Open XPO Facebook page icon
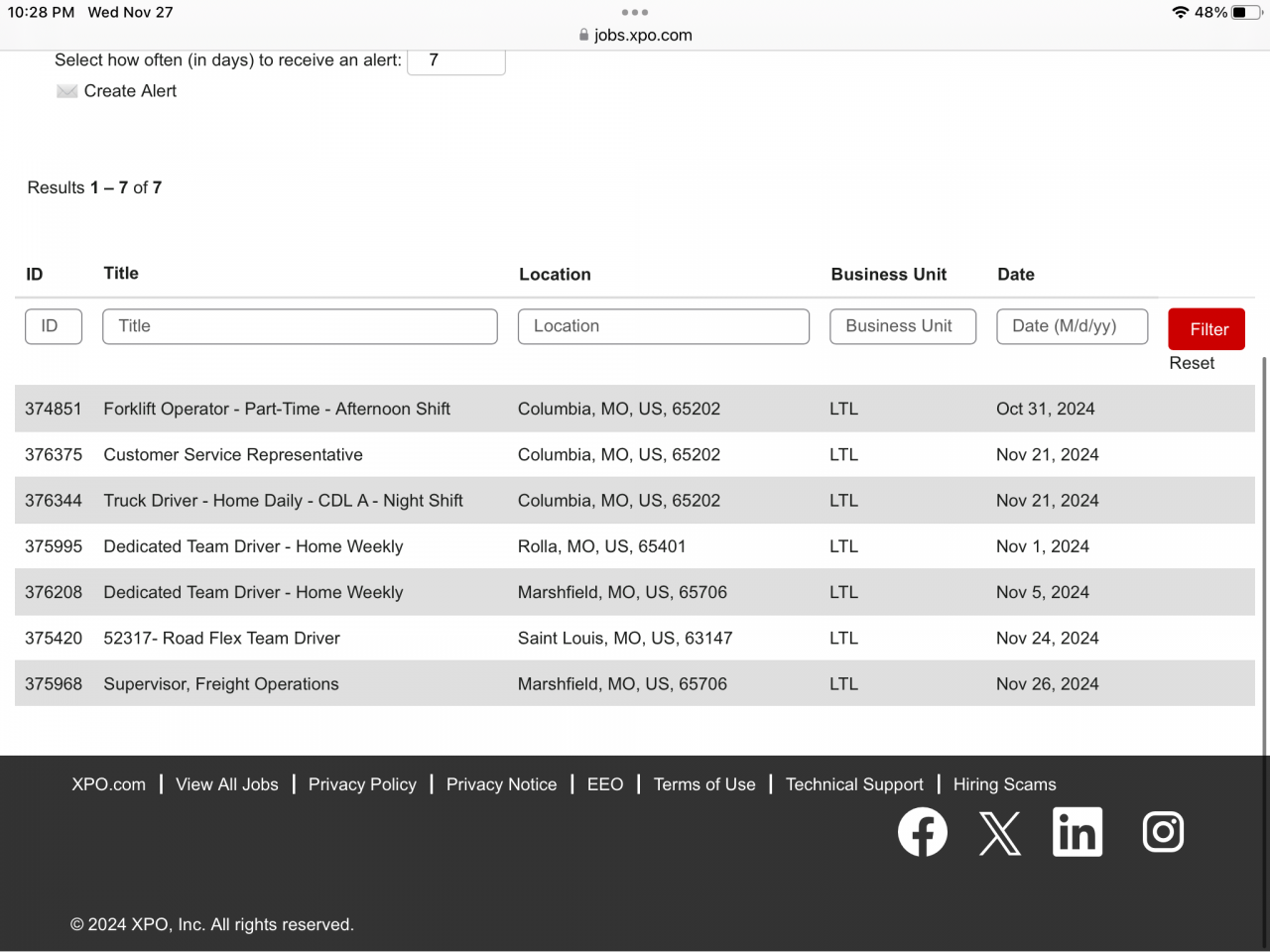1270x952 pixels. [x=922, y=832]
